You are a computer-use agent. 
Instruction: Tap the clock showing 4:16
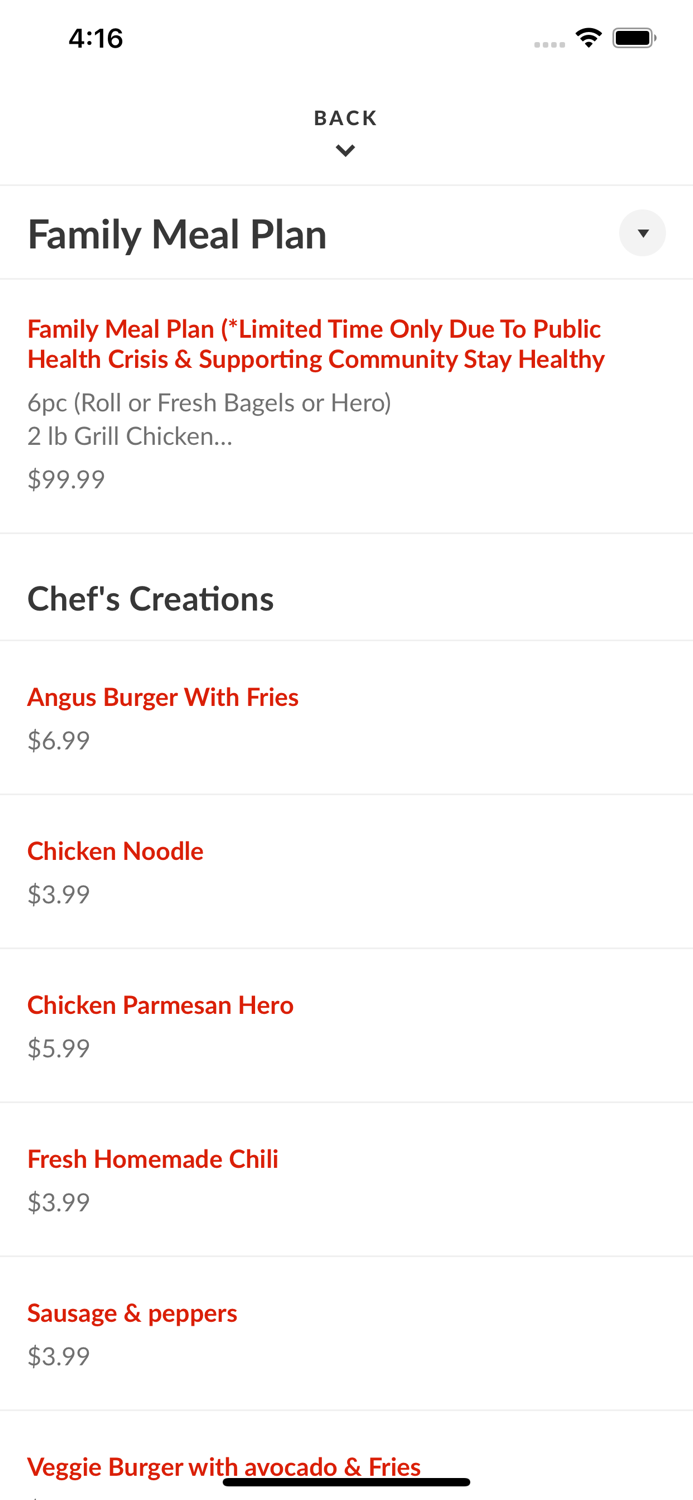(96, 38)
